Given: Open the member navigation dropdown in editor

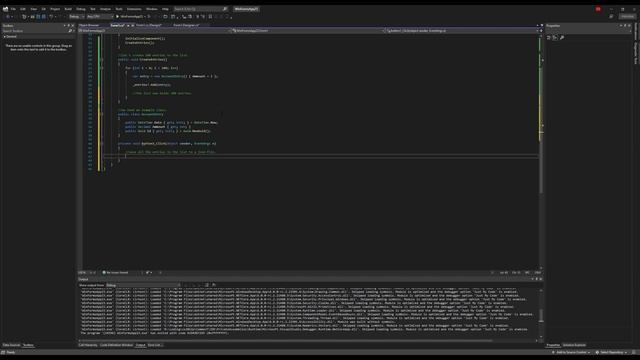Looking at the screenshot, I should click(x=461, y=31).
